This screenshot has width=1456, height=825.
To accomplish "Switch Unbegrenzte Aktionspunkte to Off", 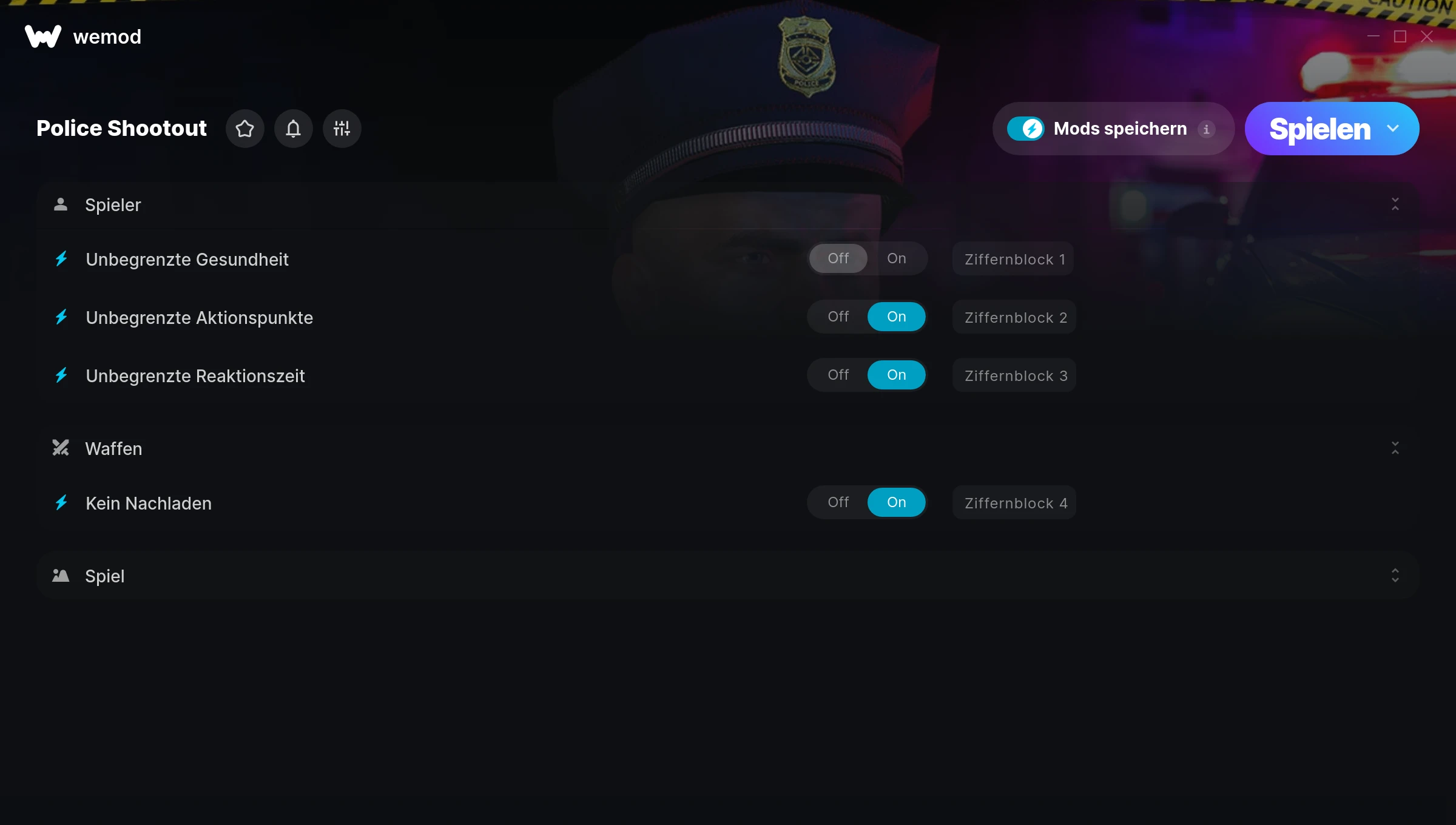I will [x=838, y=317].
